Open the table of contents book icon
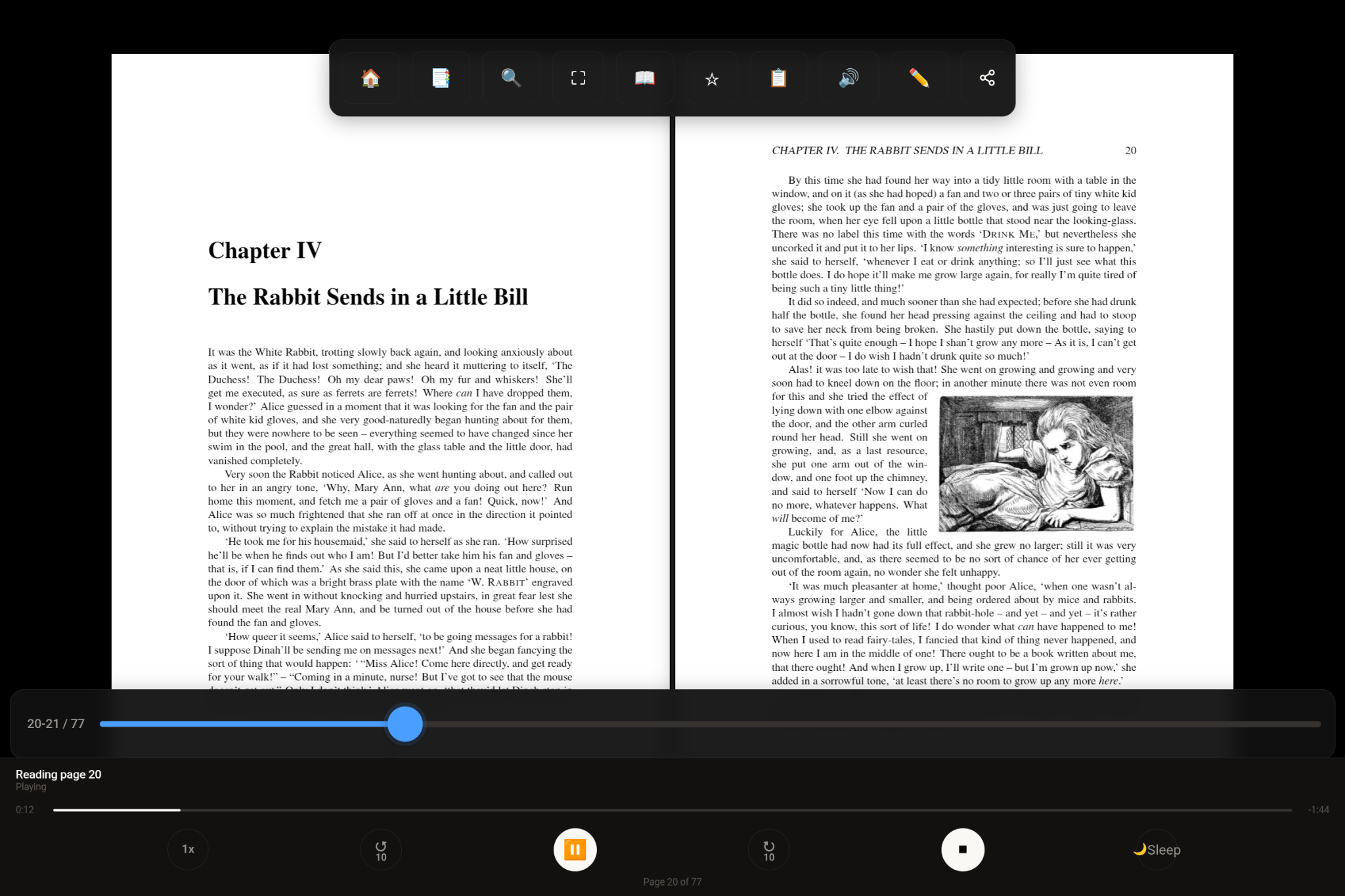The width and height of the screenshot is (1345, 896). click(644, 77)
